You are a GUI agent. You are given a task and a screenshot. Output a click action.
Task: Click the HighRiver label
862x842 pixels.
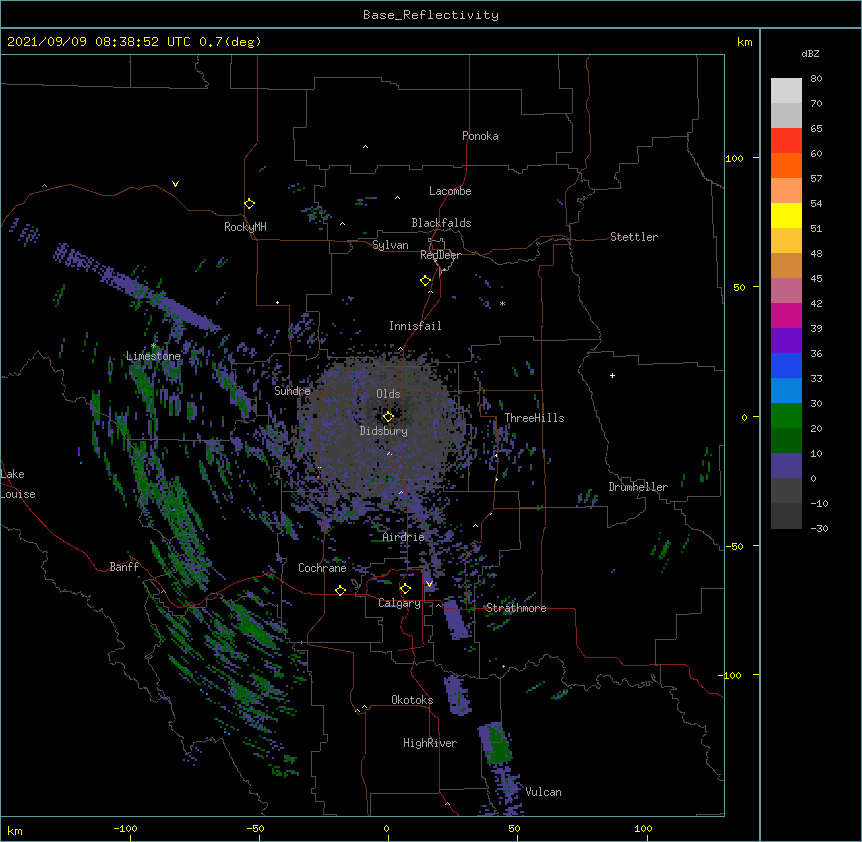(x=430, y=743)
